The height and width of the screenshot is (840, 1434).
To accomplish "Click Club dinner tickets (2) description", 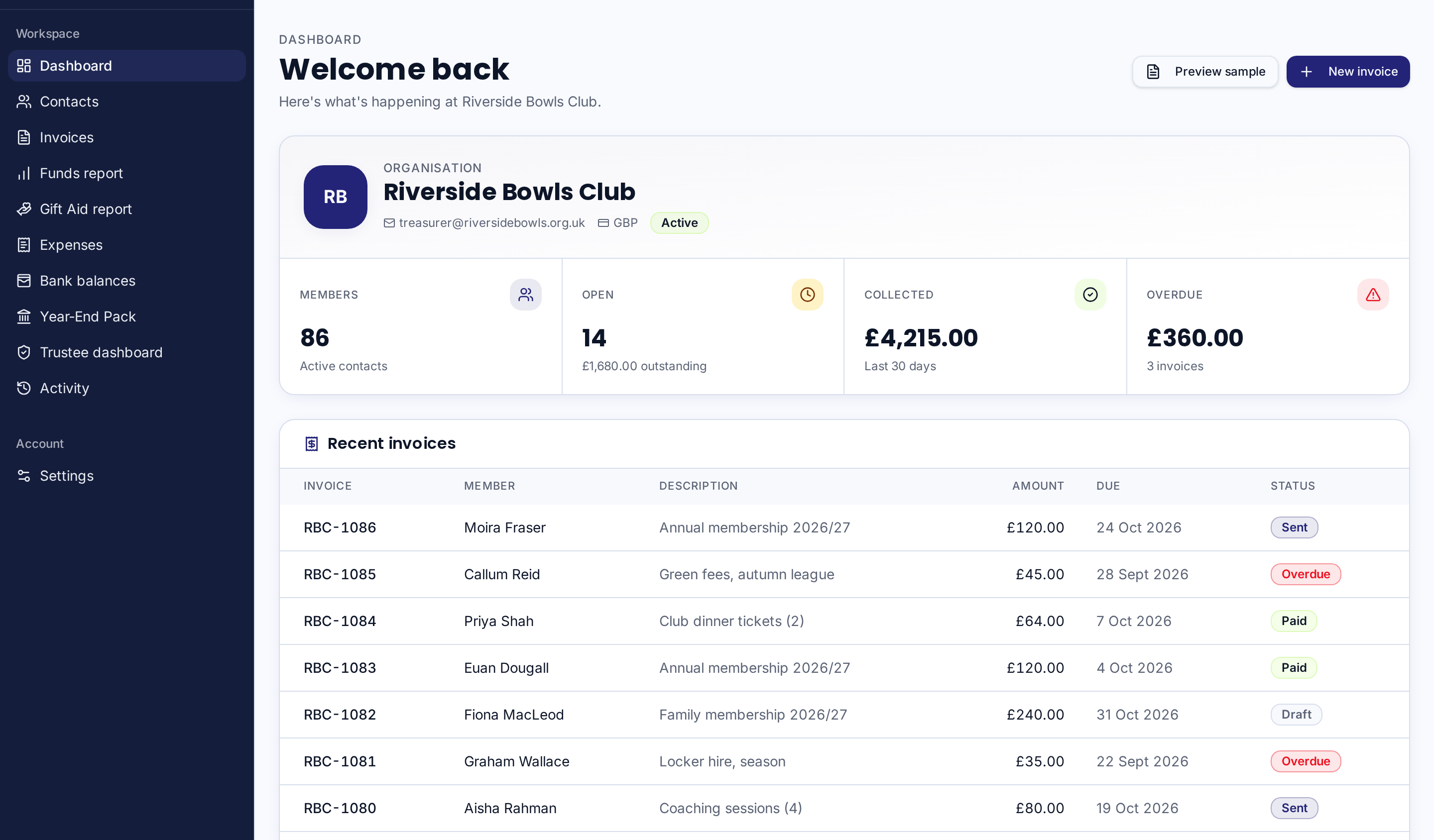I will click(731, 621).
